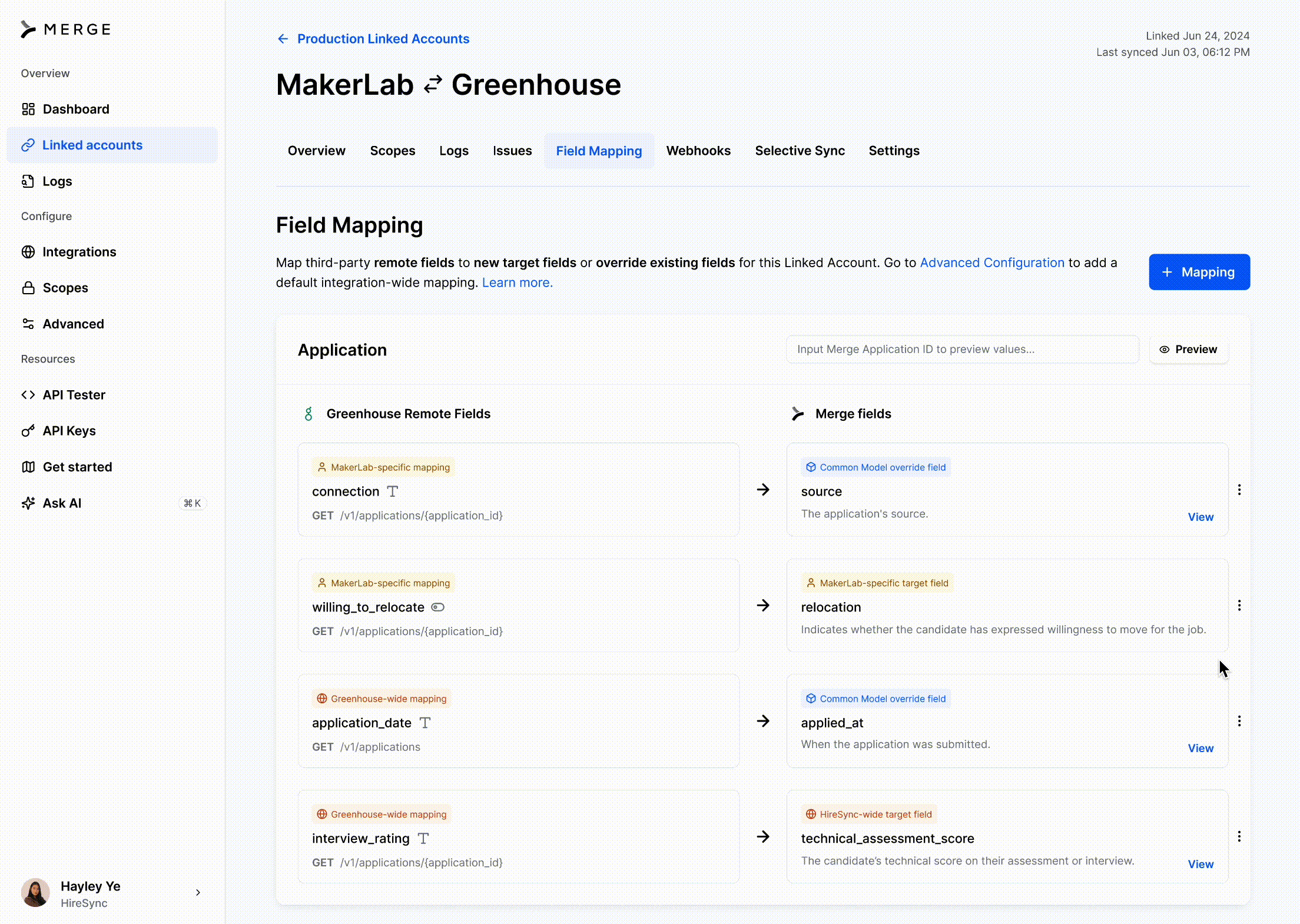Click the Merge icon by Merge fields
The image size is (1300, 924).
(798, 414)
